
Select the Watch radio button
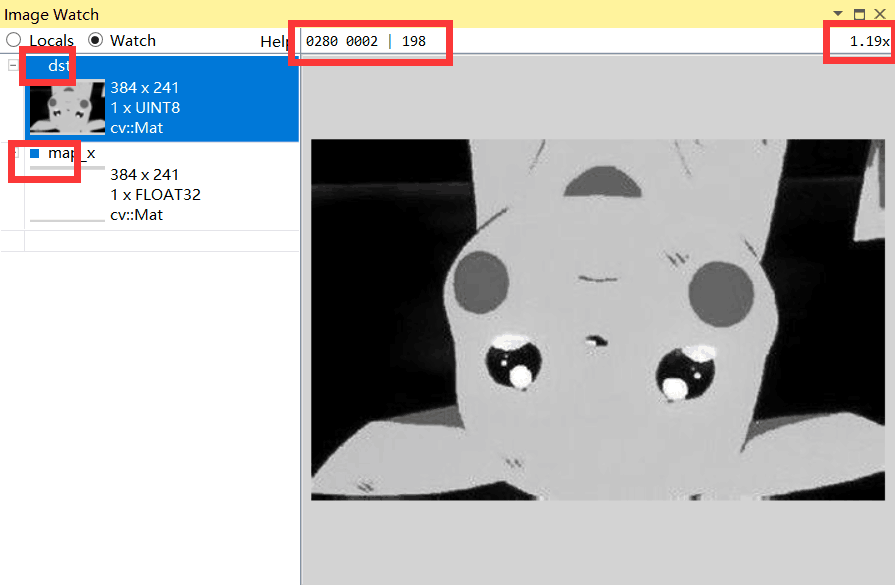click(x=95, y=40)
